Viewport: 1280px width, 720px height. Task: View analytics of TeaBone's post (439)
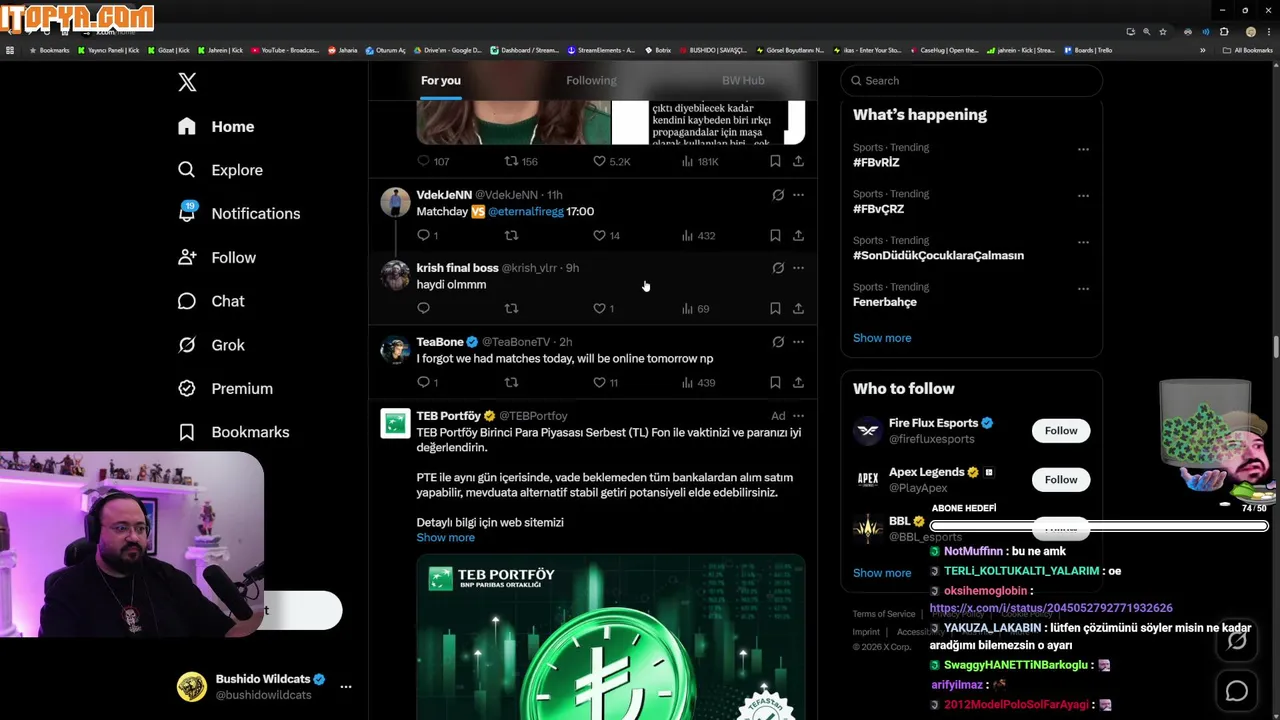pyautogui.click(x=698, y=383)
